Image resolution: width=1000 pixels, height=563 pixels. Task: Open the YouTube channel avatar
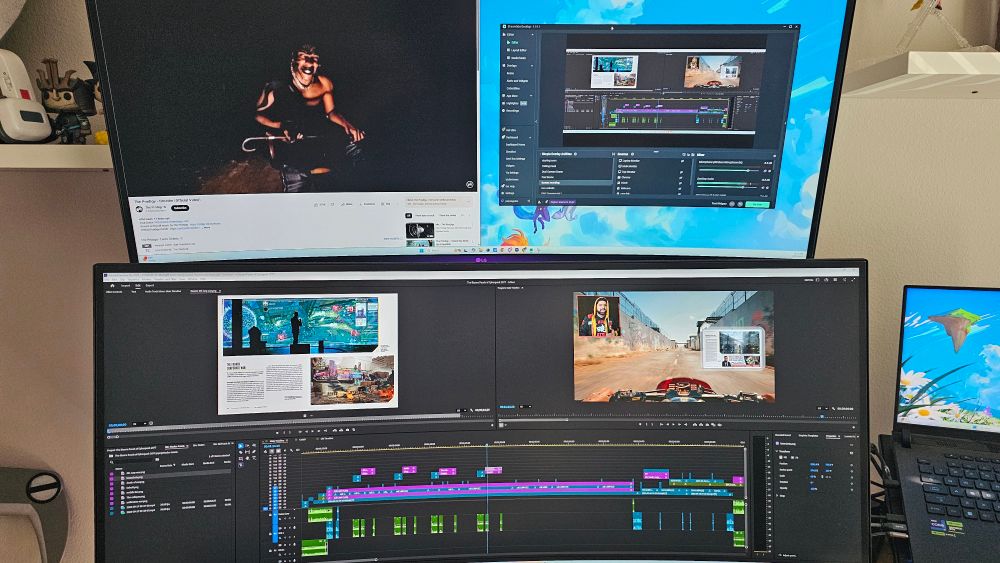(x=139, y=208)
